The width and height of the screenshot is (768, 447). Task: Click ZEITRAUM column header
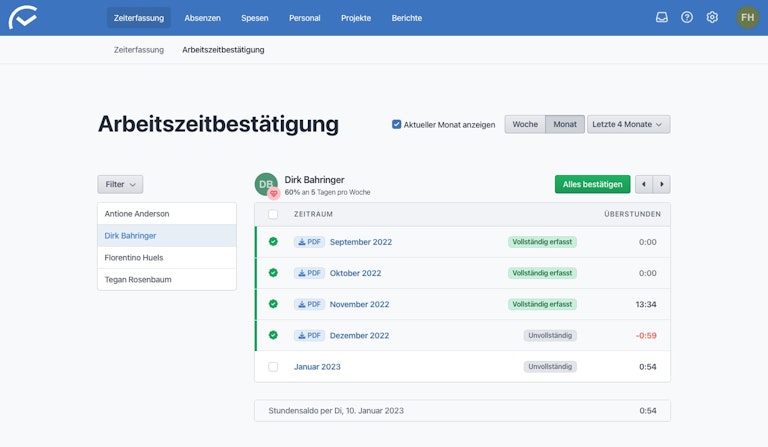coord(313,214)
